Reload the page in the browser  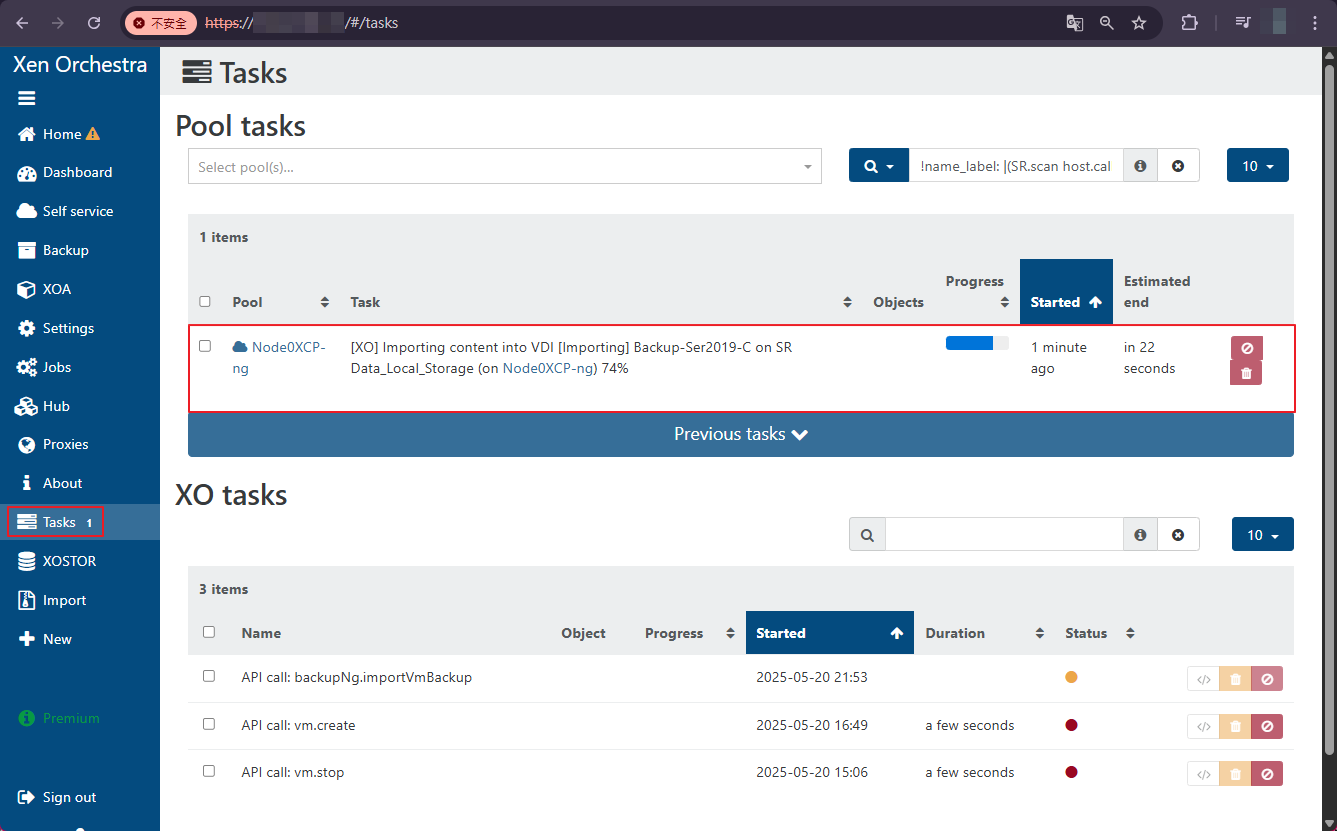coord(94,22)
